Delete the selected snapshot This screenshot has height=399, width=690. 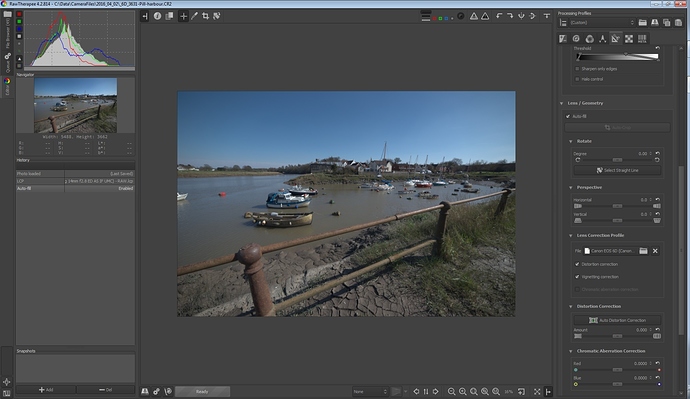[x=106, y=390]
